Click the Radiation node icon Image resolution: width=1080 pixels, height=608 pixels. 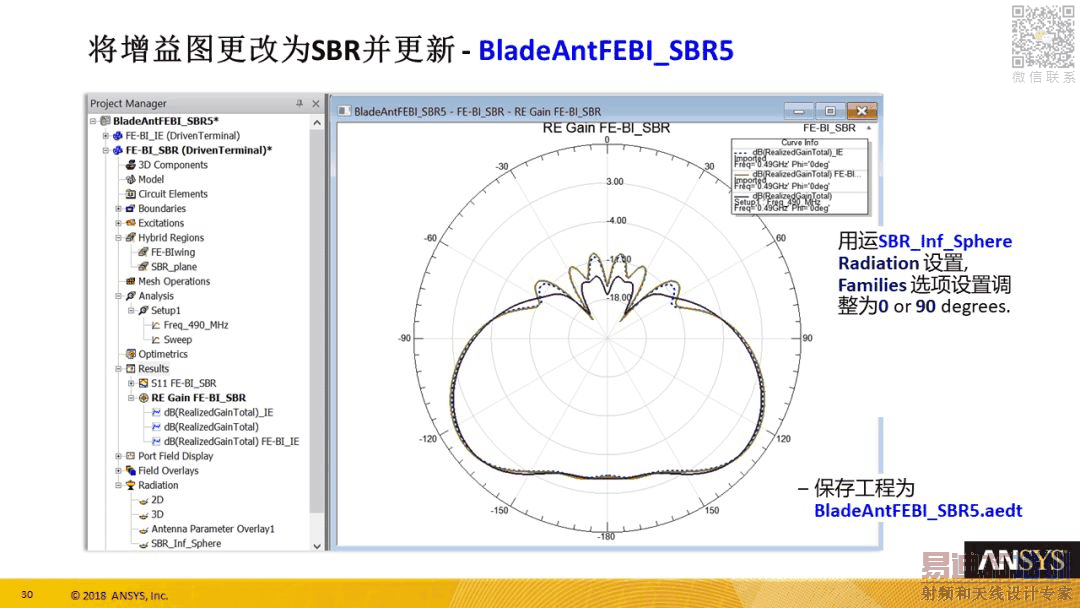(x=131, y=485)
